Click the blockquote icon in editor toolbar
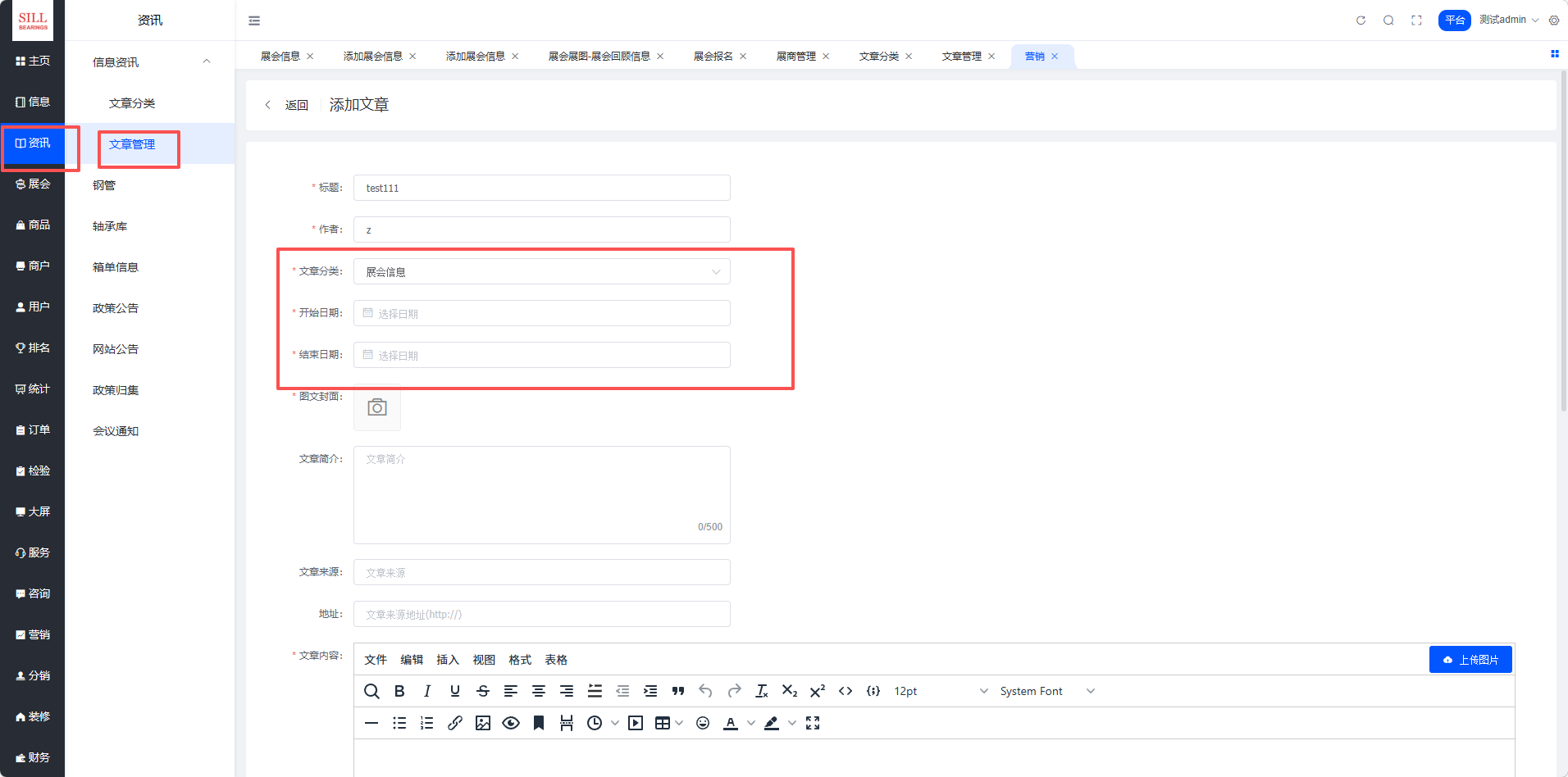Viewport: 1568px width, 777px height. (x=678, y=691)
